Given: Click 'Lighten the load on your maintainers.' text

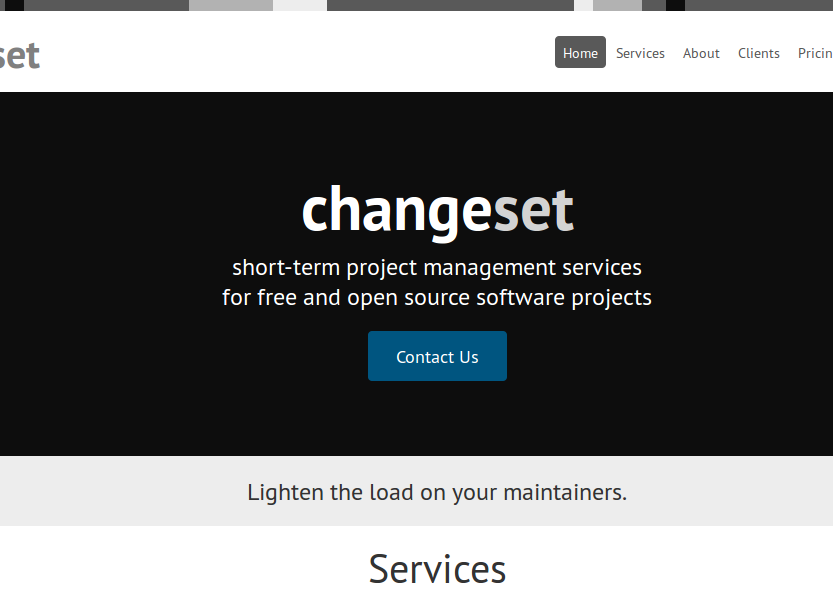Looking at the screenshot, I should [437, 493].
